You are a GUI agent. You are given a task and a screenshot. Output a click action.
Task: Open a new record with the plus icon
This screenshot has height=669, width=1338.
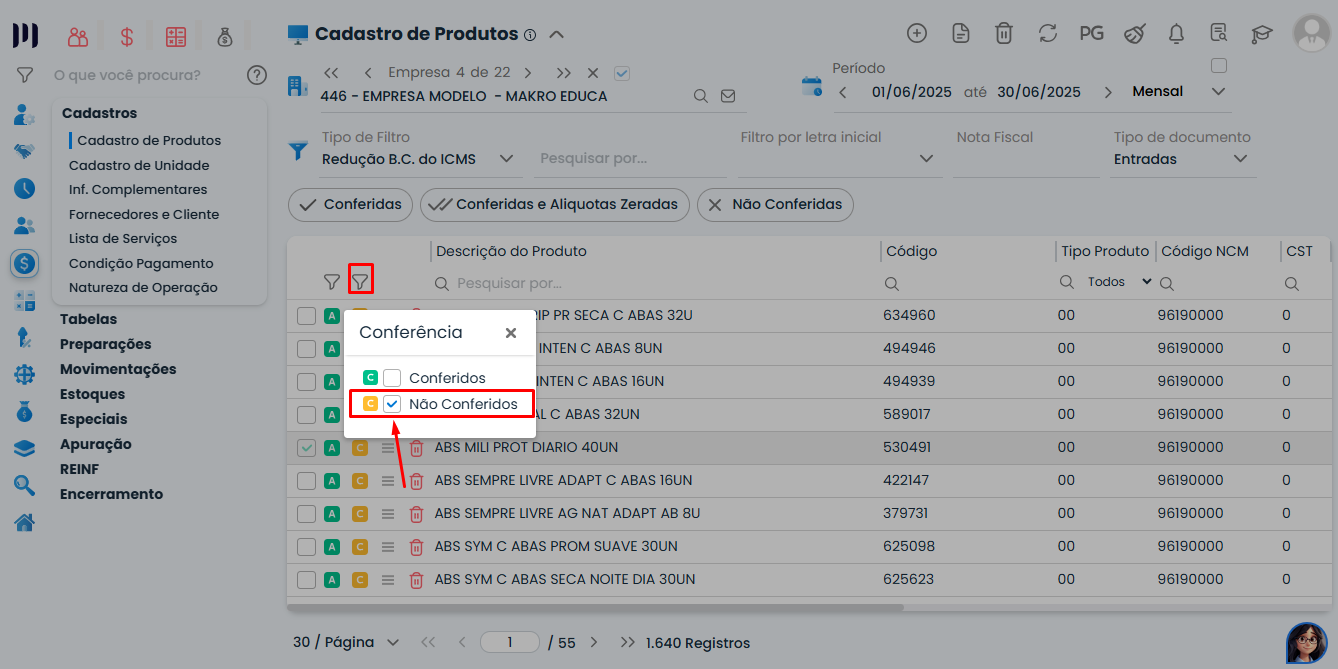(x=917, y=32)
